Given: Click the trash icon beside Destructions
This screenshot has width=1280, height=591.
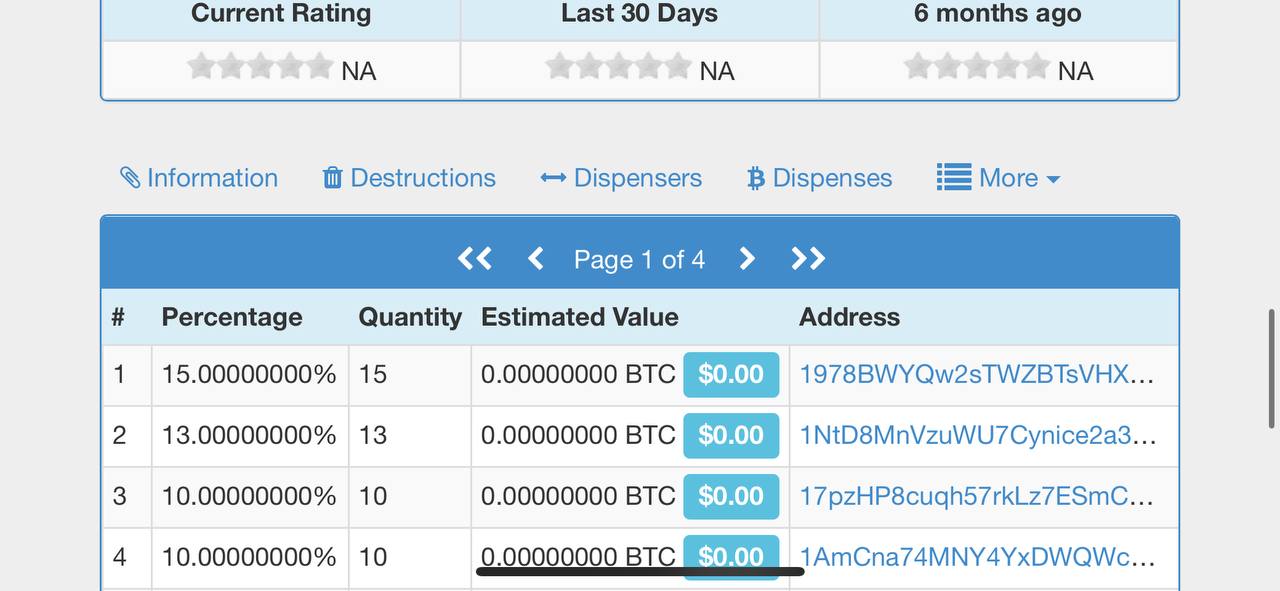Looking at the screenshot, I should pyautogui.click(x=333, y=178).
